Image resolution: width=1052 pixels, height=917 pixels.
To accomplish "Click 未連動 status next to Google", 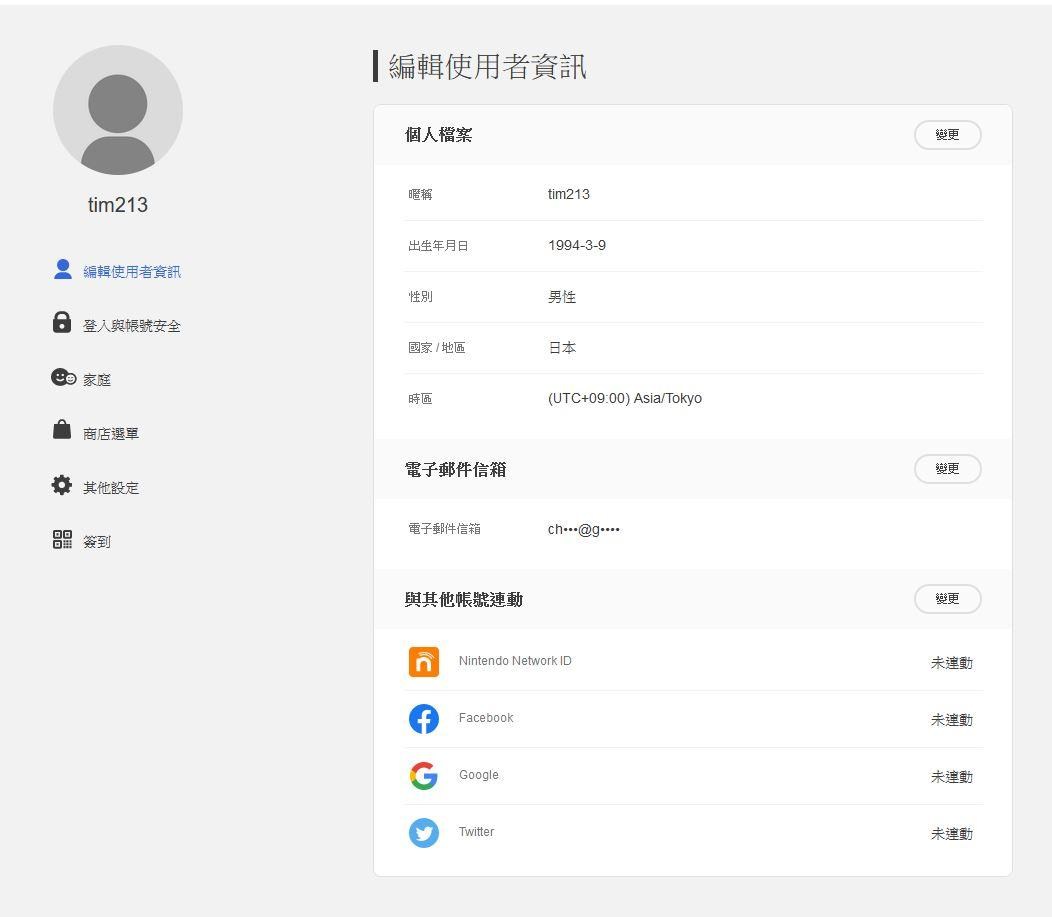I will tap(951, 777).
